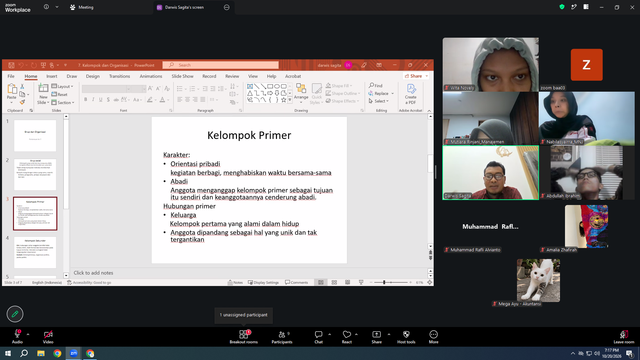Image resolution: width=640 pixels, height=360 pixels.
Task: Open the Review ribbon tab
Action: pos(232,76)
